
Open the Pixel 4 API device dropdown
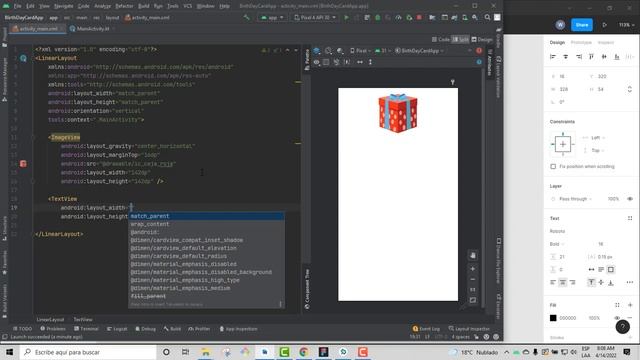pyautogui.click(x=315, y=18)
